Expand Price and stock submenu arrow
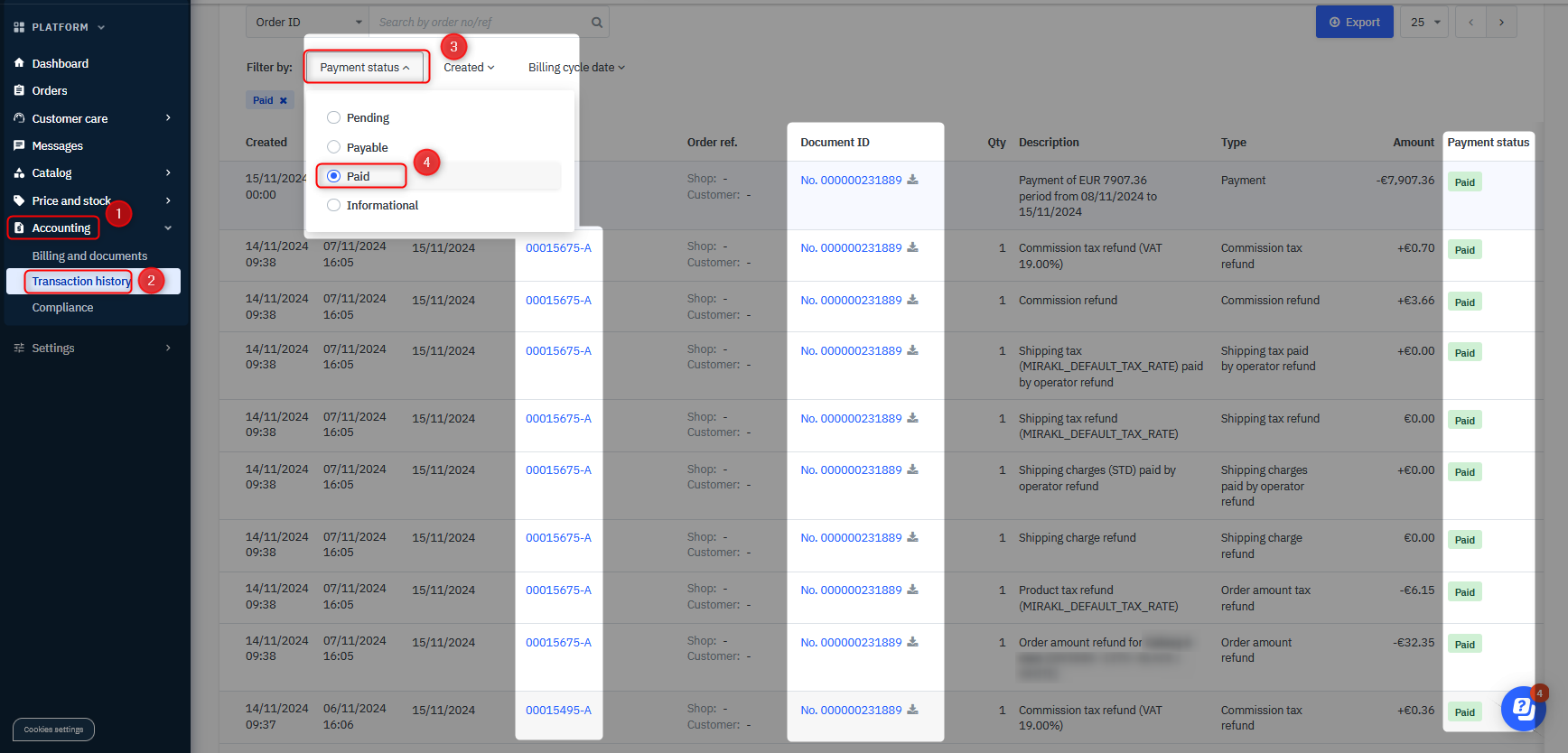The width and height of the screenshot is (1568, 753). (x=168, y=200)
